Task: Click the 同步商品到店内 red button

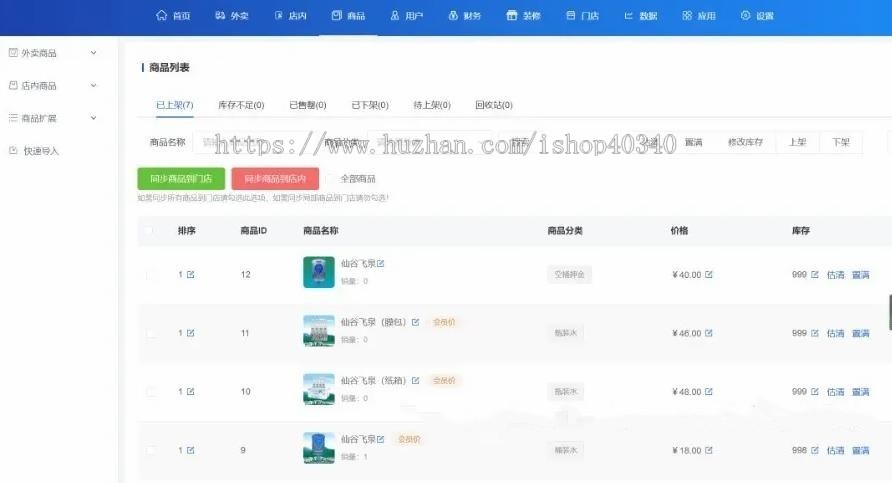Action: (x=275, y=179)
